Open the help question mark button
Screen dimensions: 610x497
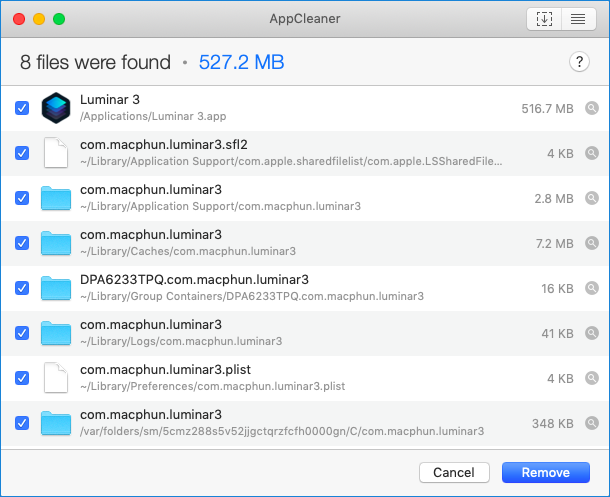pos(579,62)
